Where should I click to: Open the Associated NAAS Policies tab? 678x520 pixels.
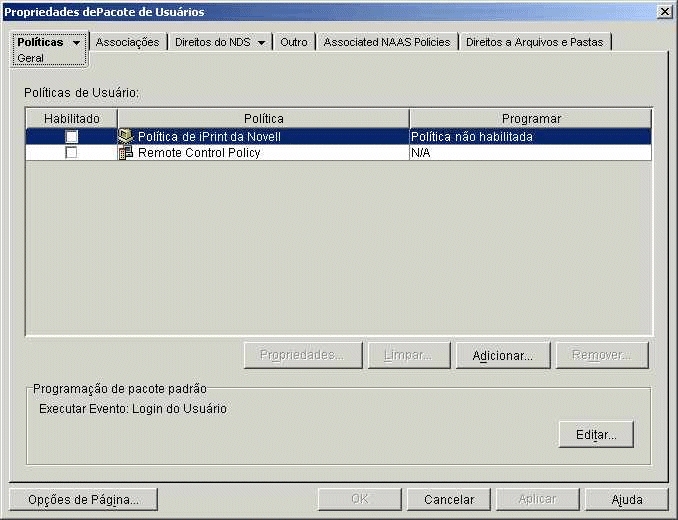(387, 42)
